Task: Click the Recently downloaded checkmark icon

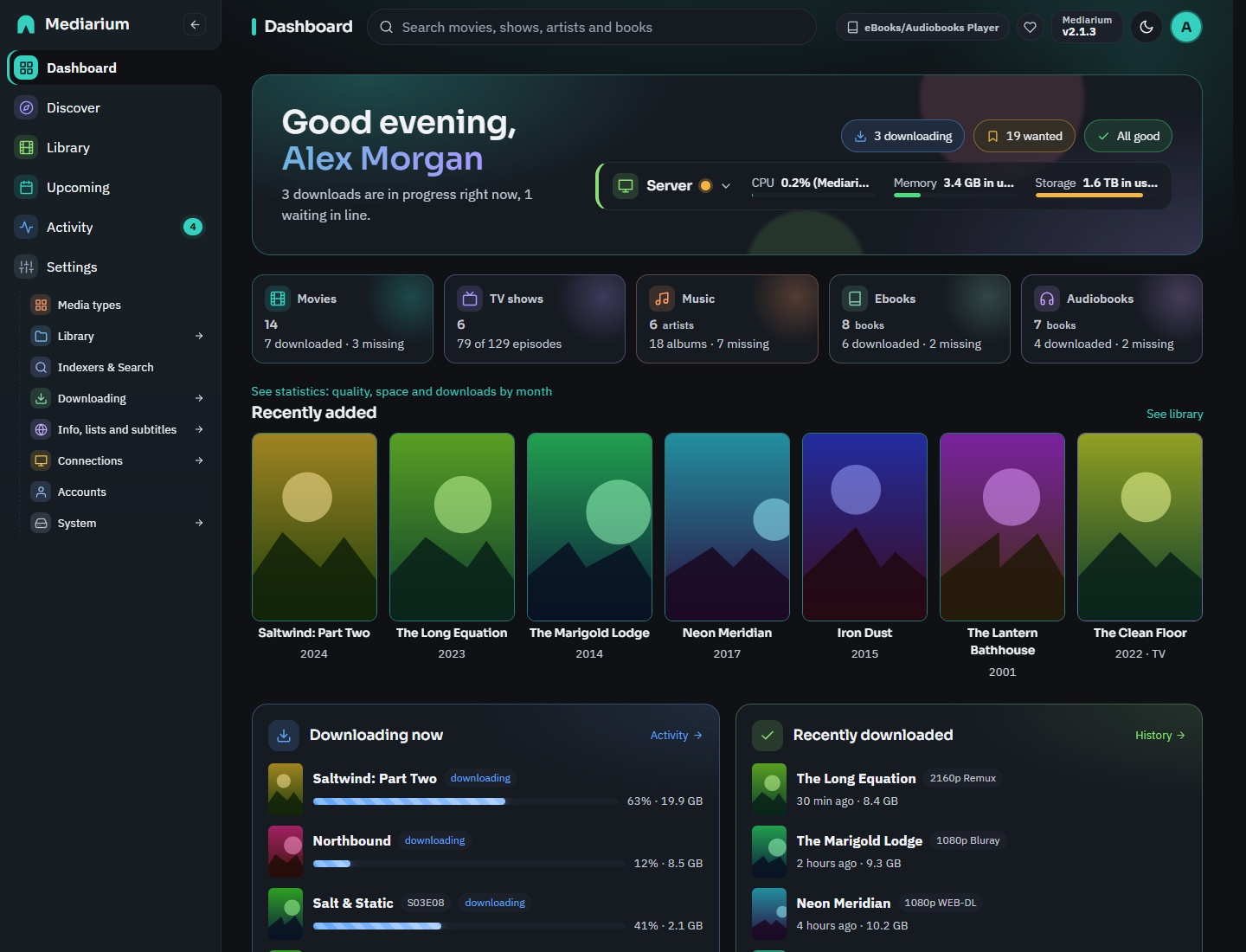Action: tap(768, 736)
